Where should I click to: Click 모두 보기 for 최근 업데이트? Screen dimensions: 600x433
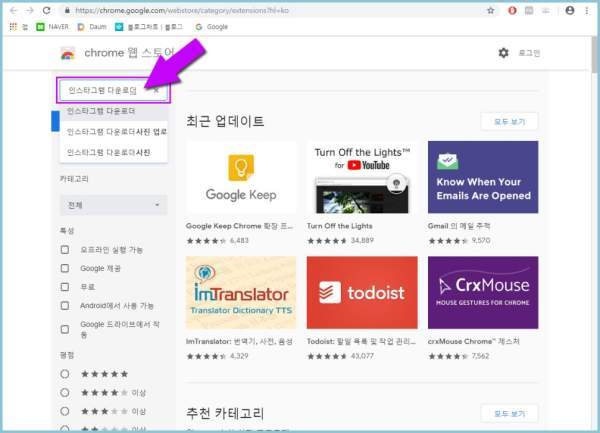click(509, 122)
